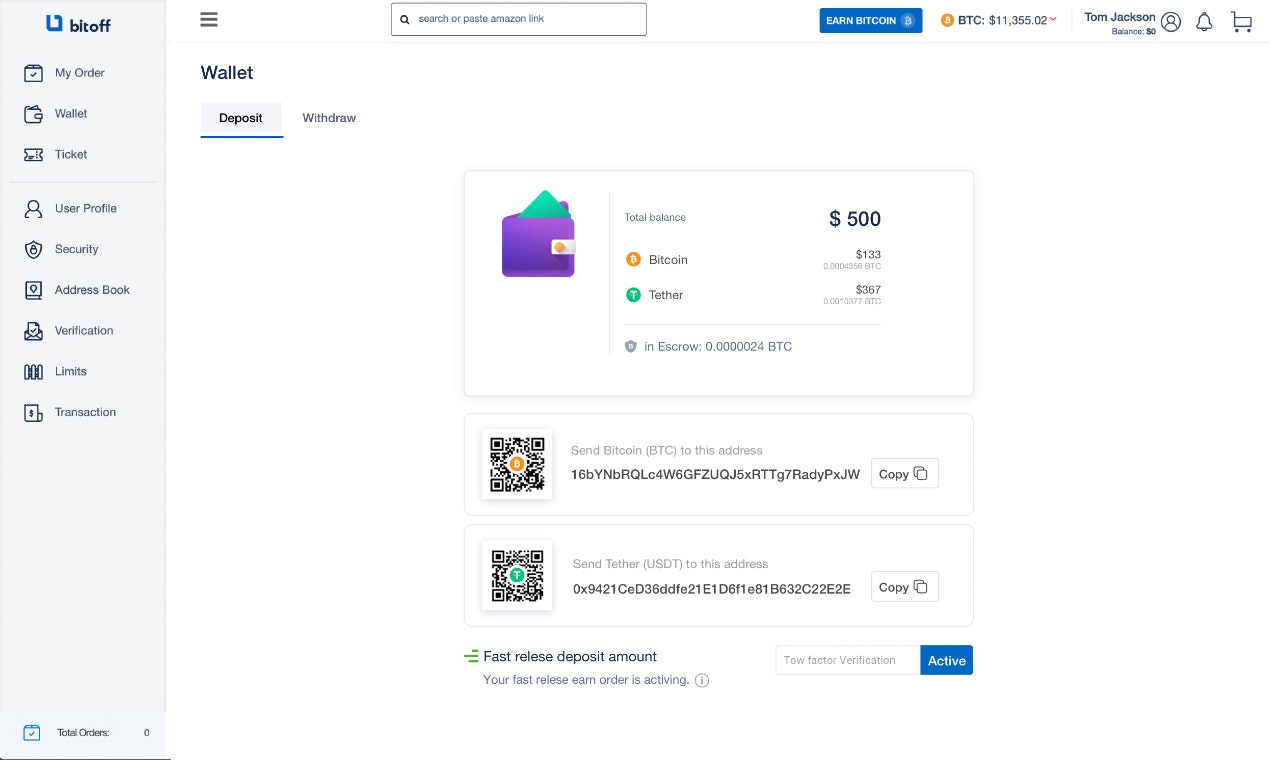Click the $367 Tether balance value
The width and height of the screenshot is (1270, 760).
pyautogui.click(x=868, y=290)
